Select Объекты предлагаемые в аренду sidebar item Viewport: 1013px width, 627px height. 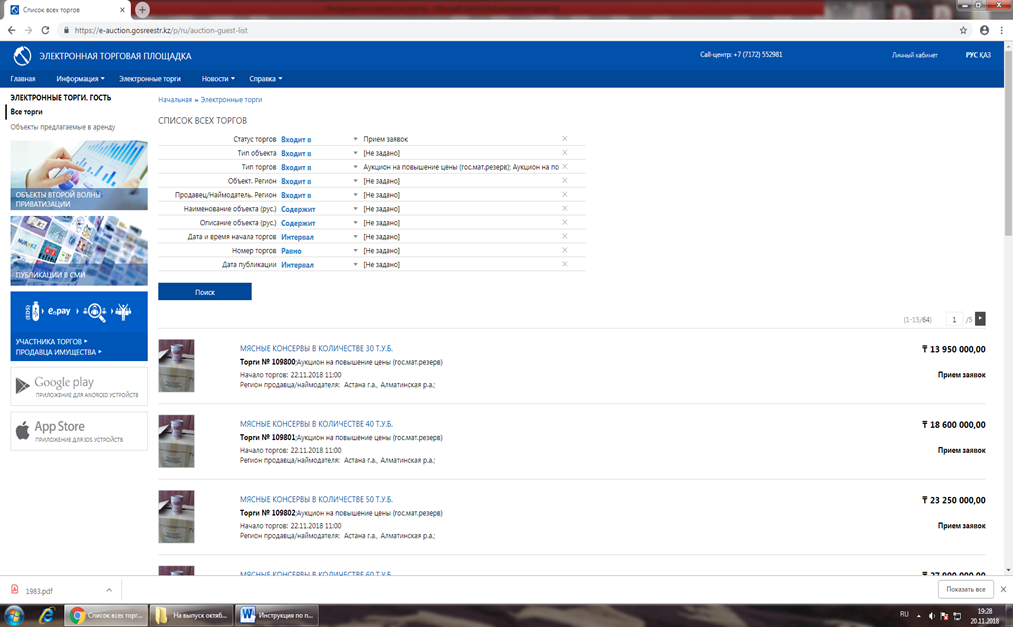pos(63,127)
